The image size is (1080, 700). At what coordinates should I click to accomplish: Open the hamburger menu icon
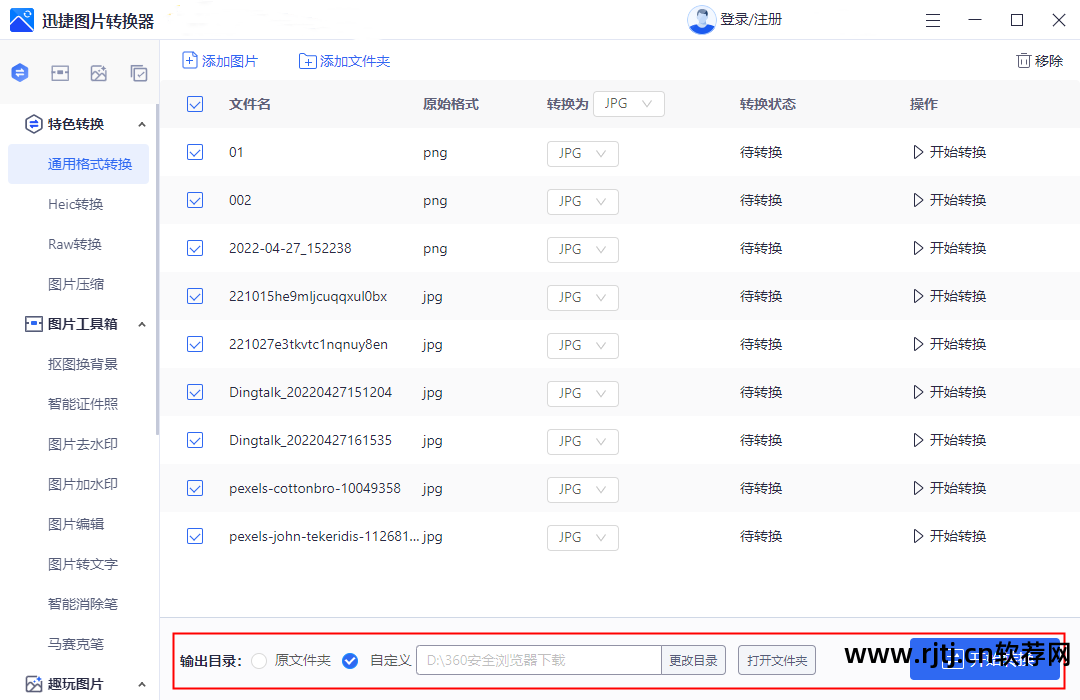933,19
